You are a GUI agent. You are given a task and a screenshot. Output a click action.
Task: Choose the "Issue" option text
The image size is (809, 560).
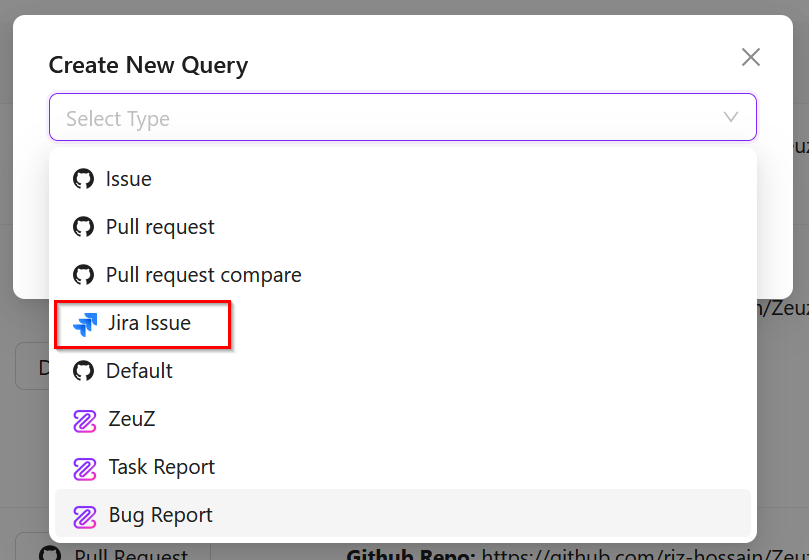coord(129,179)
